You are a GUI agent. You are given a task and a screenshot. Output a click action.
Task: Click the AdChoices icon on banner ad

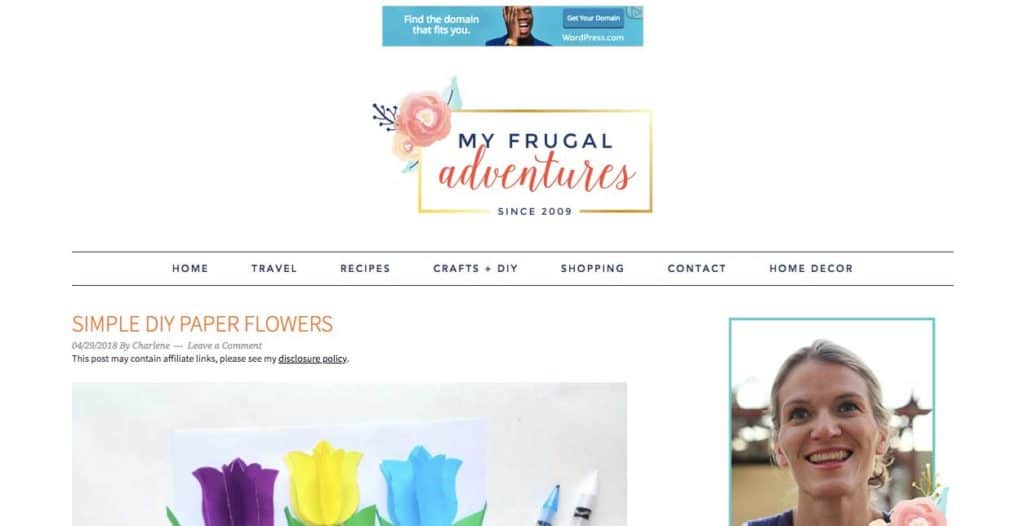(635, 12)
